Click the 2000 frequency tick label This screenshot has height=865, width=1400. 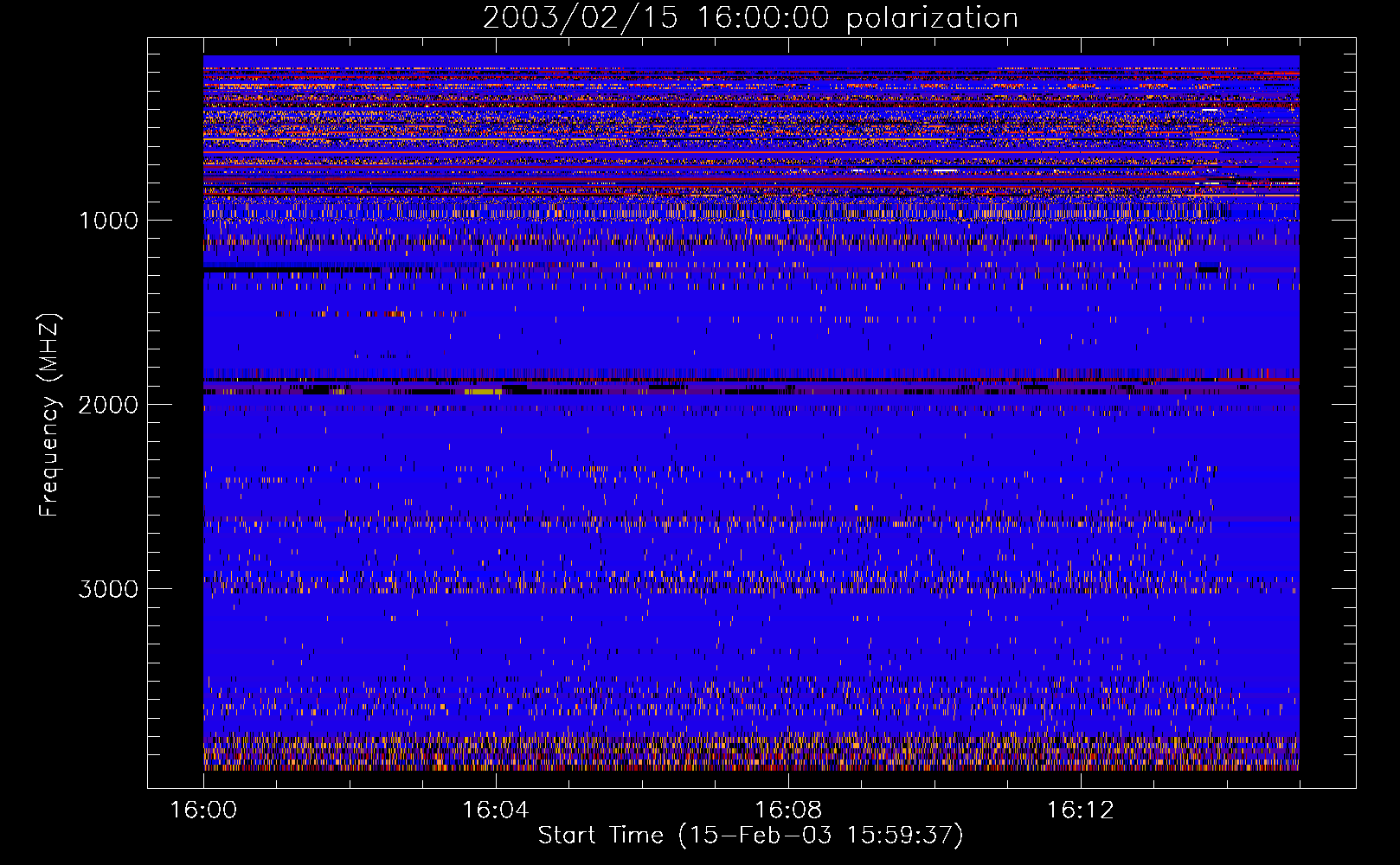pyautogui.click(x=108, y=405)
